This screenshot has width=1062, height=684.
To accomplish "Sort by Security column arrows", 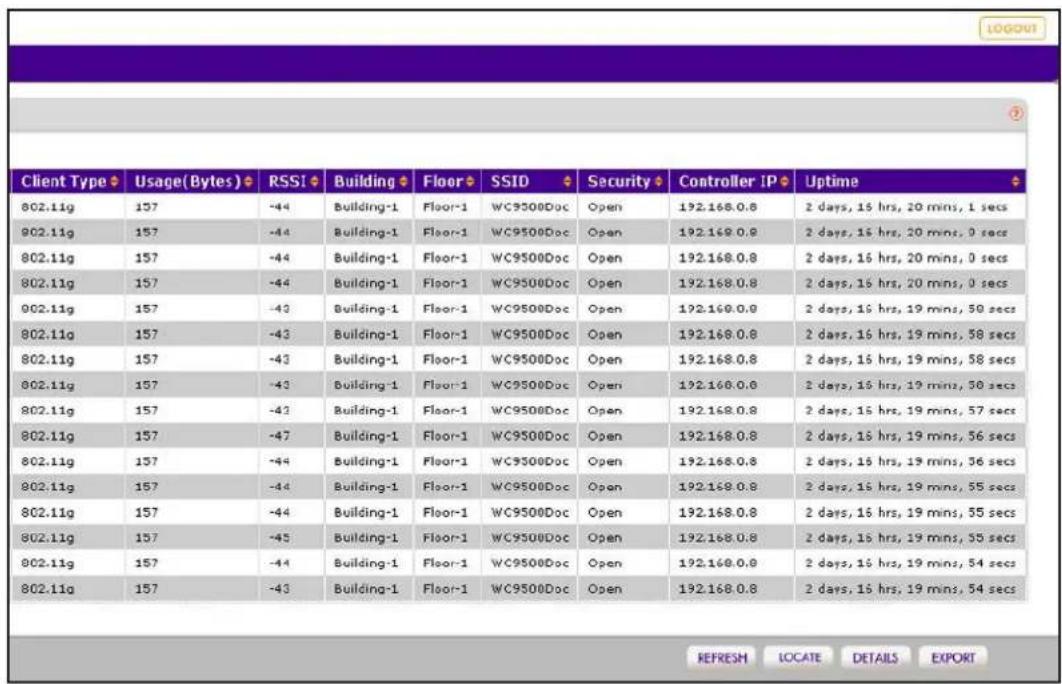I will point(658,181).
